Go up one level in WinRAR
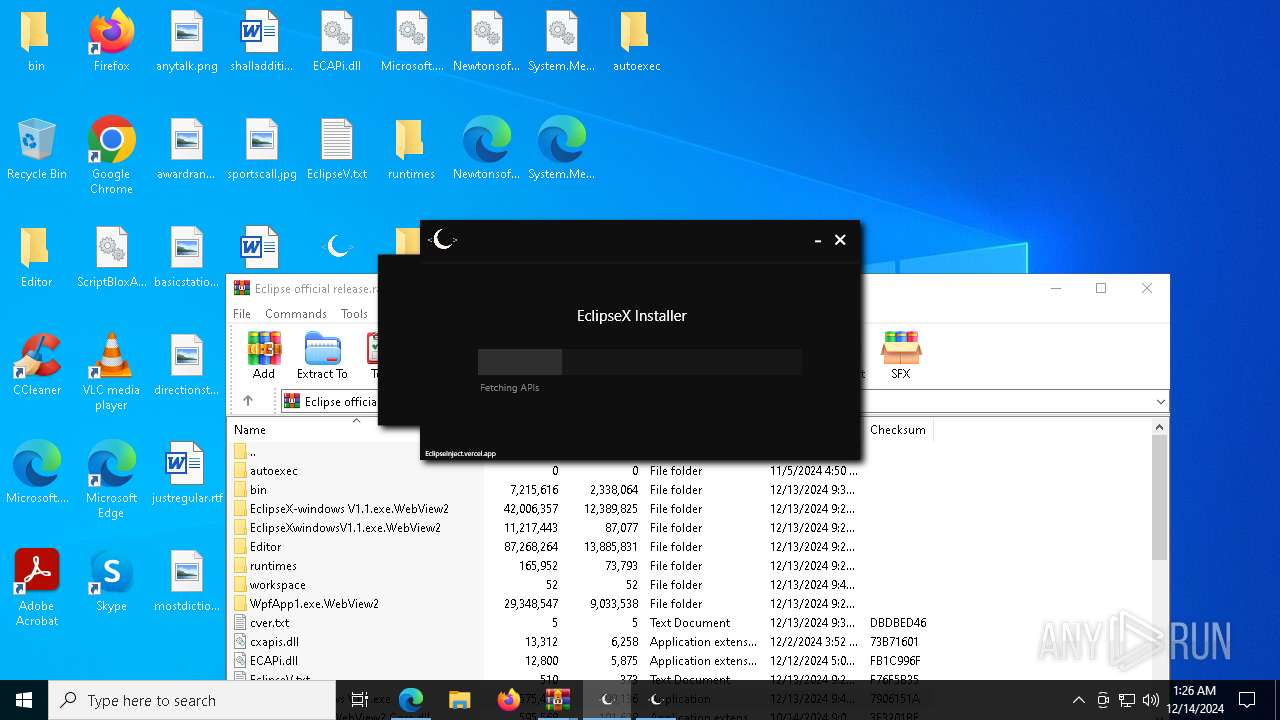 [248, 401]
